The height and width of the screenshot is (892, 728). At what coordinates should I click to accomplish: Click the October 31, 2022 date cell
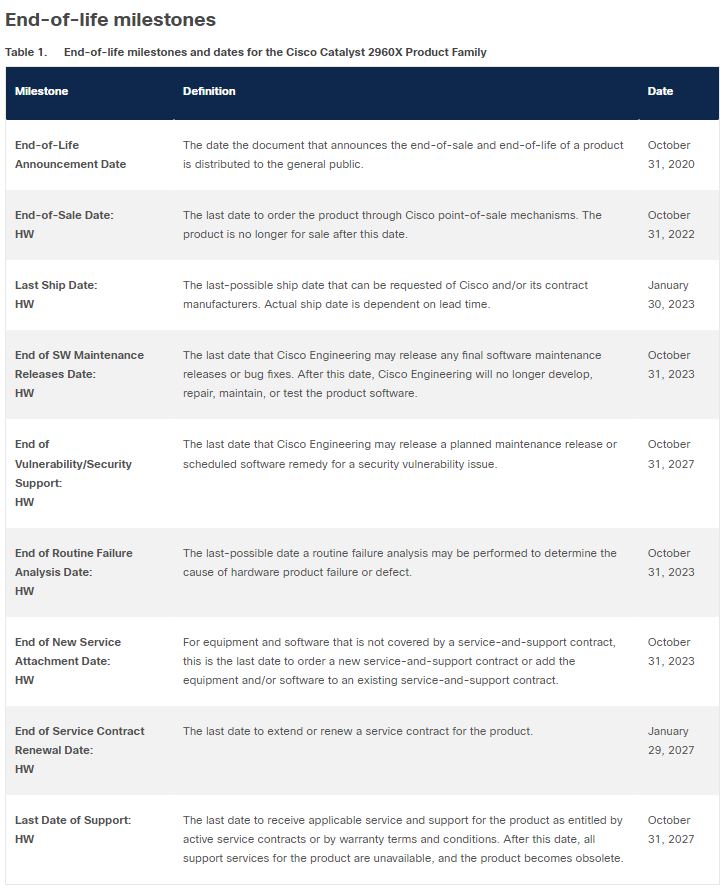coord(671,225)
